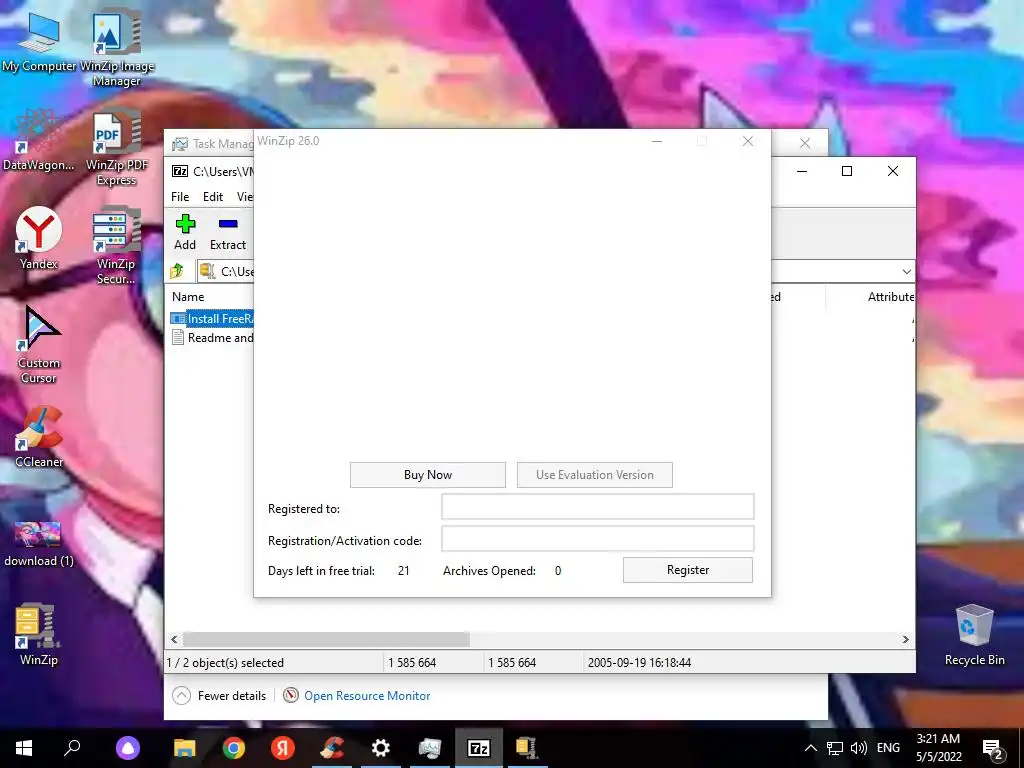
Task: Select the Install FreeR... file row
Action: coord(212,319)
